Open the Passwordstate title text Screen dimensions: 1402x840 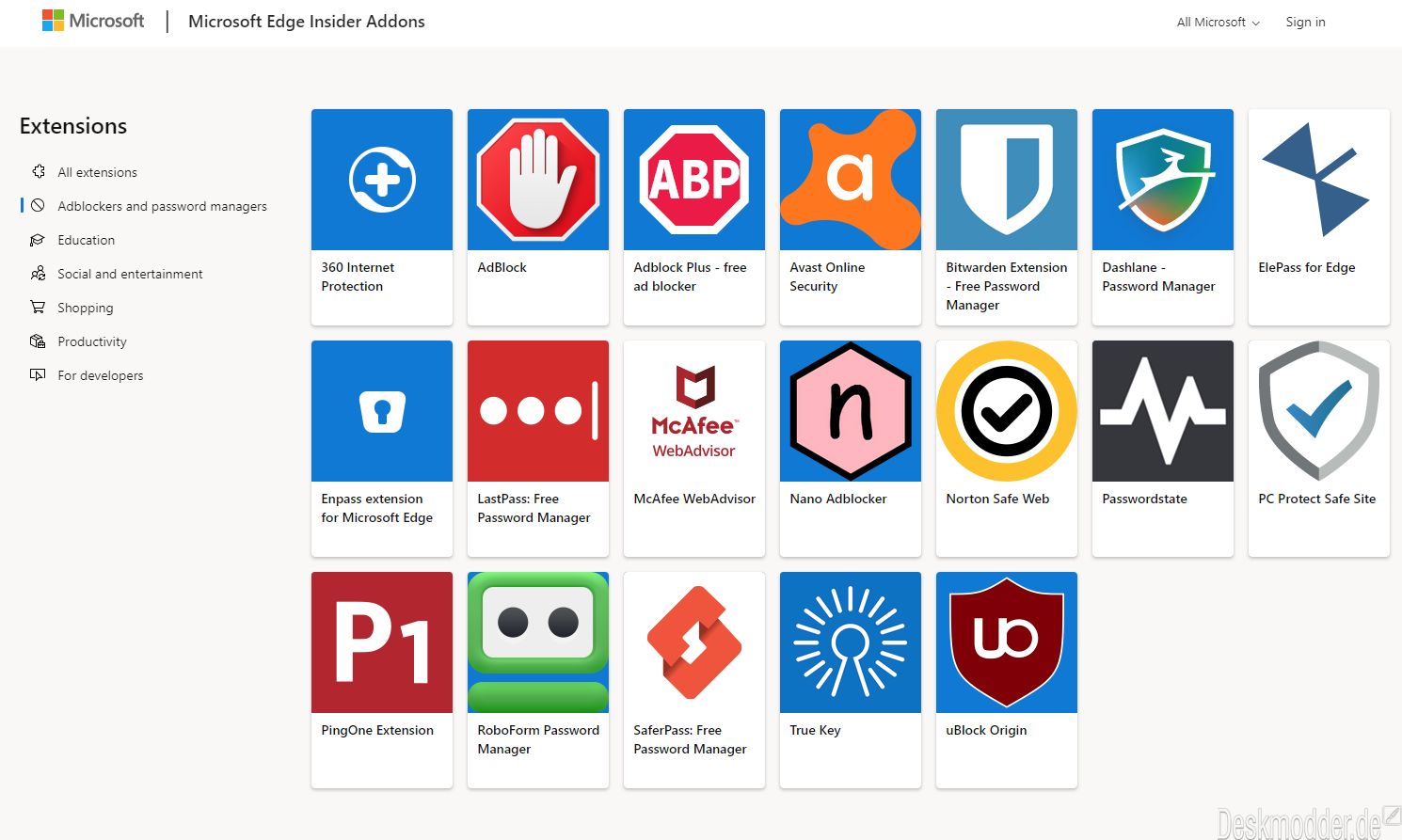click(1144, 499)
